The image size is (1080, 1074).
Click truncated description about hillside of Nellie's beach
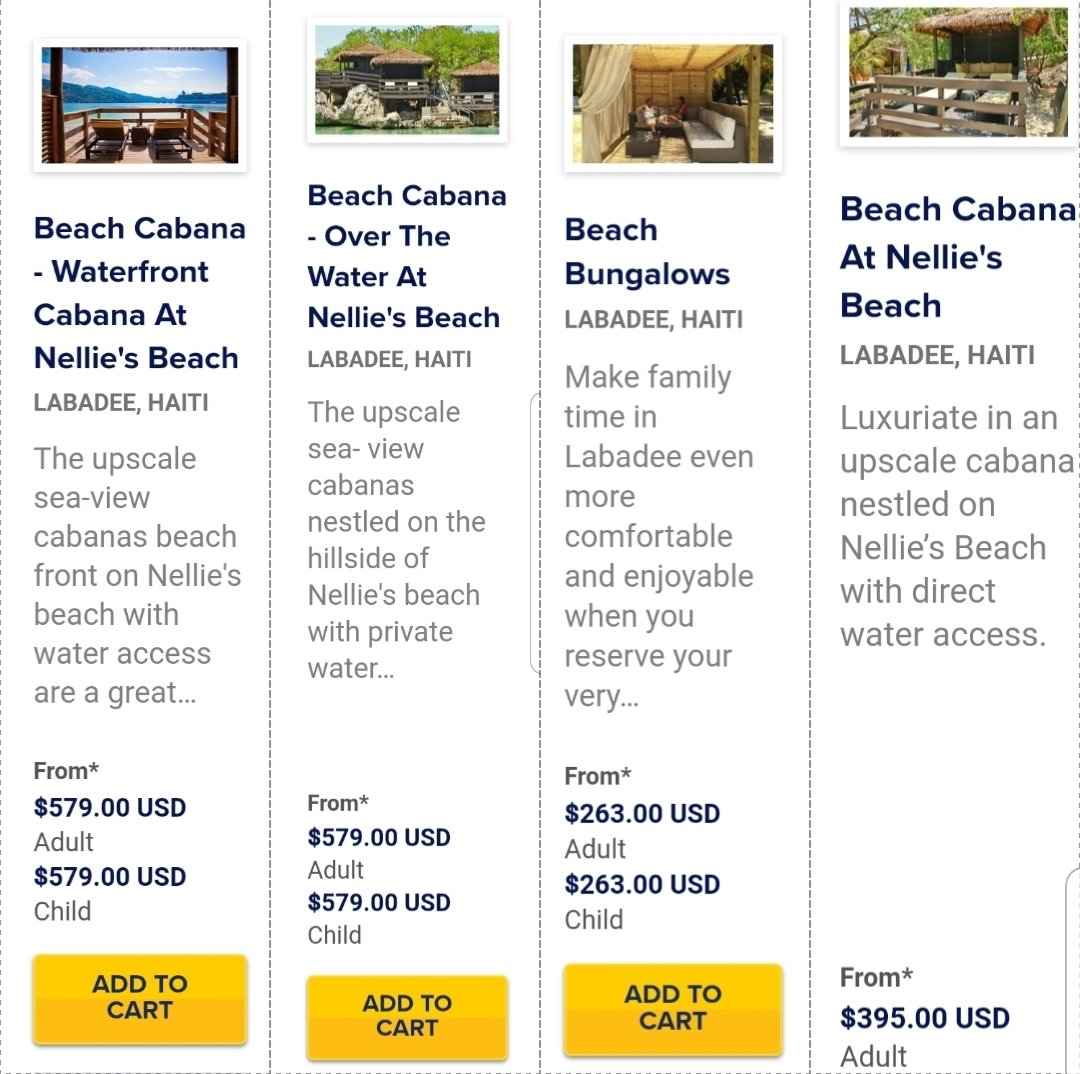point(397,539)
